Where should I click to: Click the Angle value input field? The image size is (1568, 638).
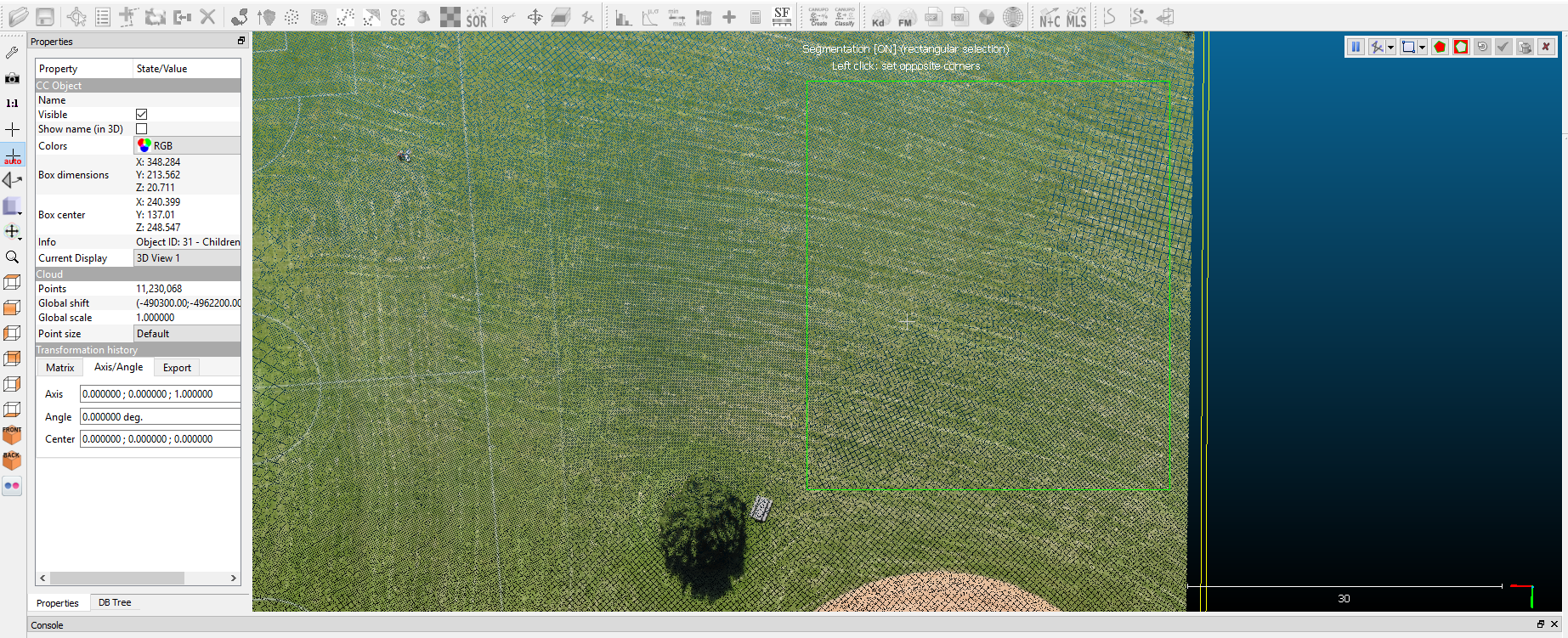click(160, 416)
